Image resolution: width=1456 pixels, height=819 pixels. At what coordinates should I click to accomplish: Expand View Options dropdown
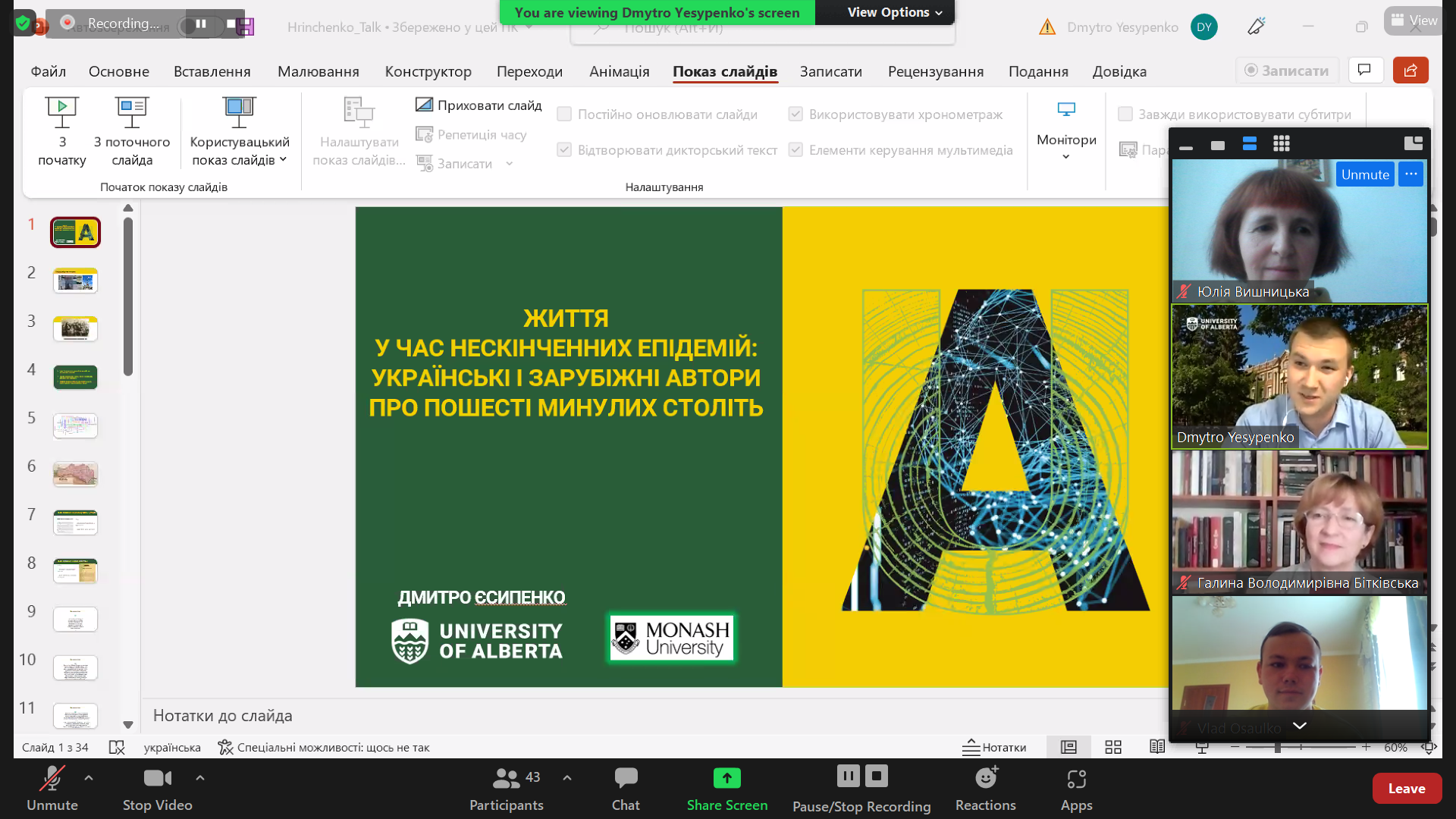895,12
